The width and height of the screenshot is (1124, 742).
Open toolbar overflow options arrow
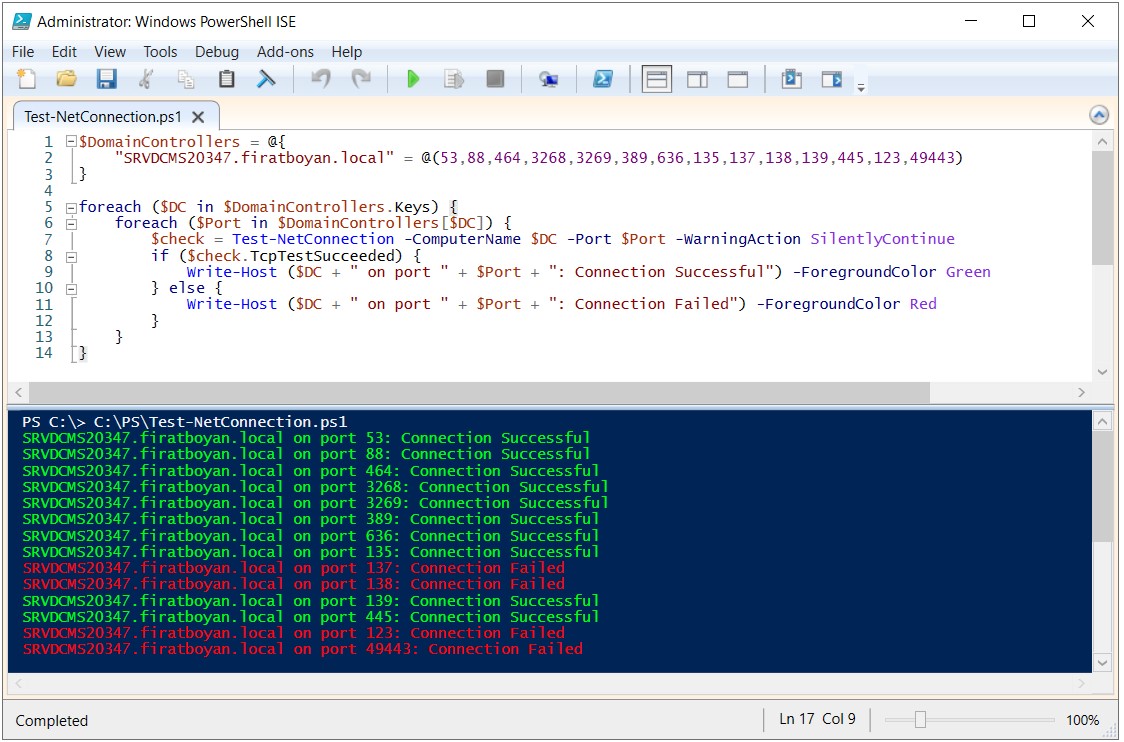pos(861,87)
